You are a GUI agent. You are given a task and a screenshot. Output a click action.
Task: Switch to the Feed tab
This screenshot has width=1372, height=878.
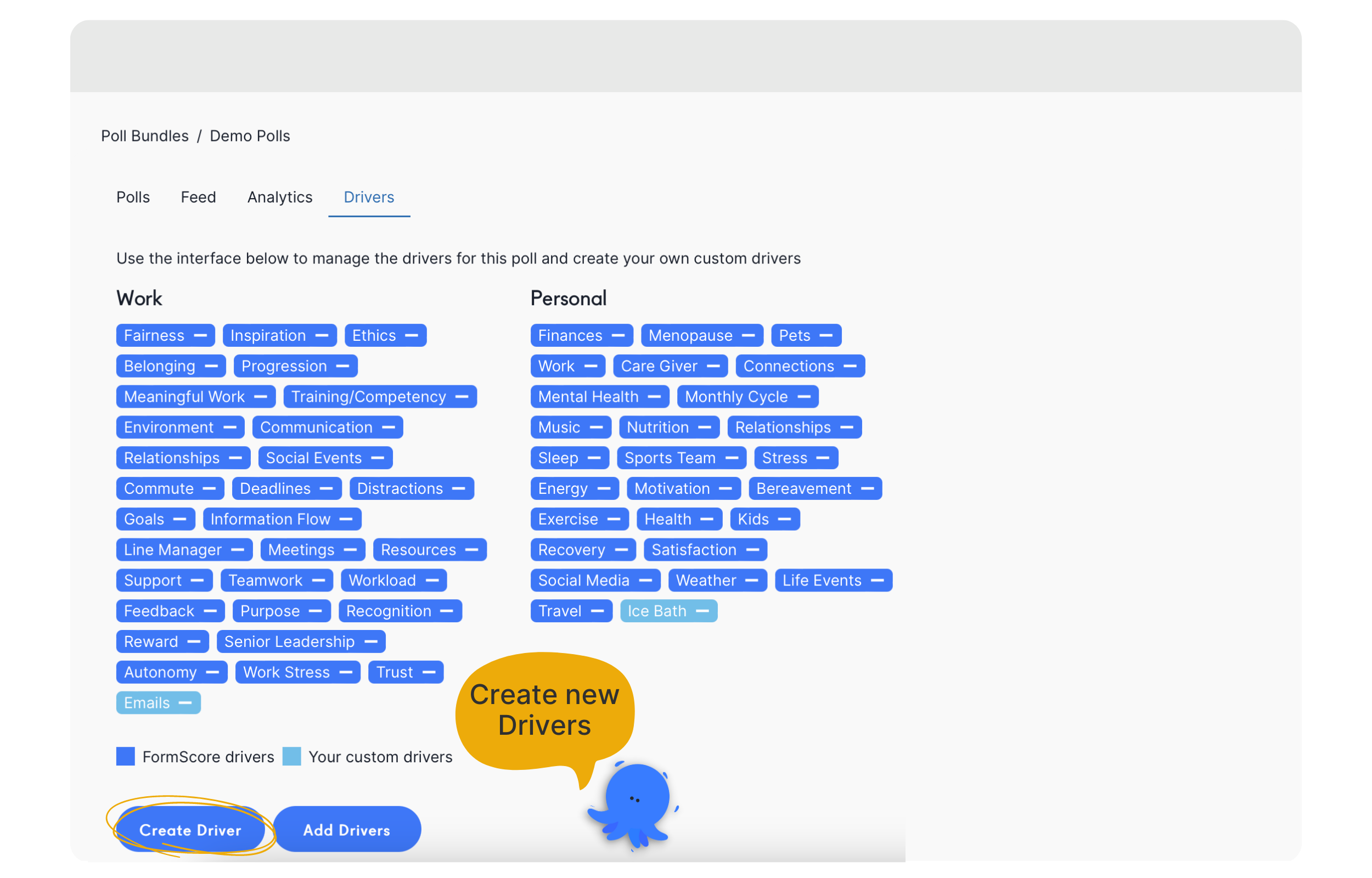coord(198,197)
